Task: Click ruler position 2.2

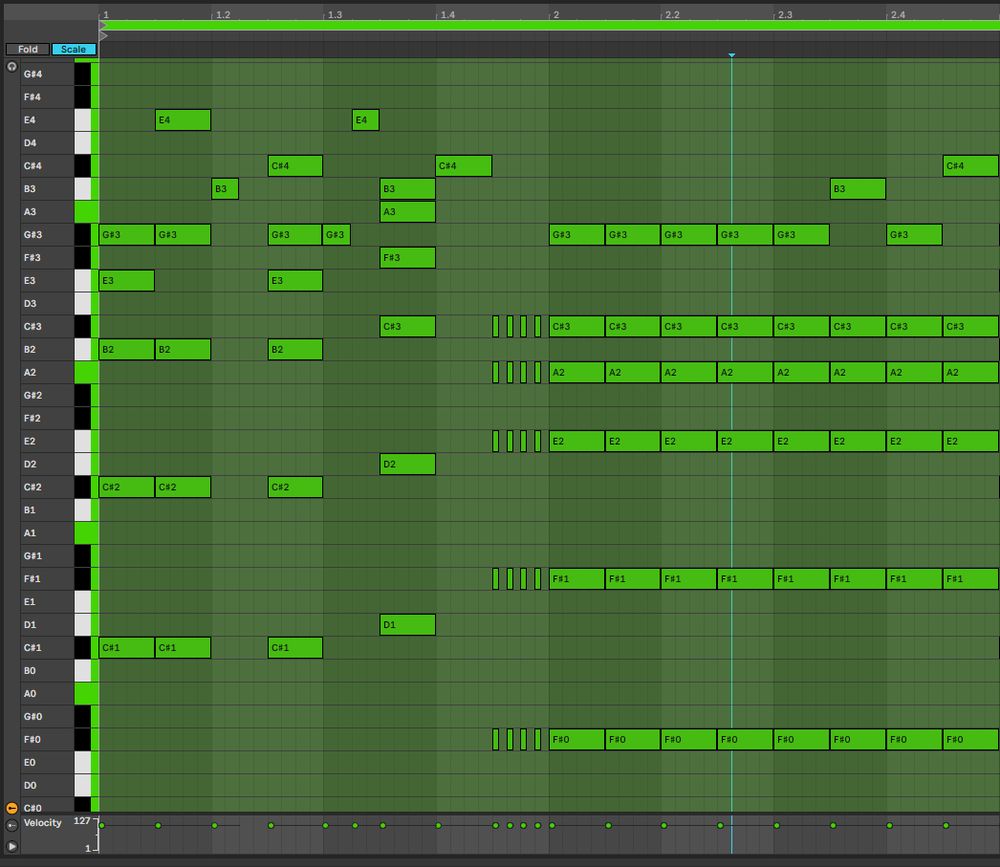Action: (672, 14)
